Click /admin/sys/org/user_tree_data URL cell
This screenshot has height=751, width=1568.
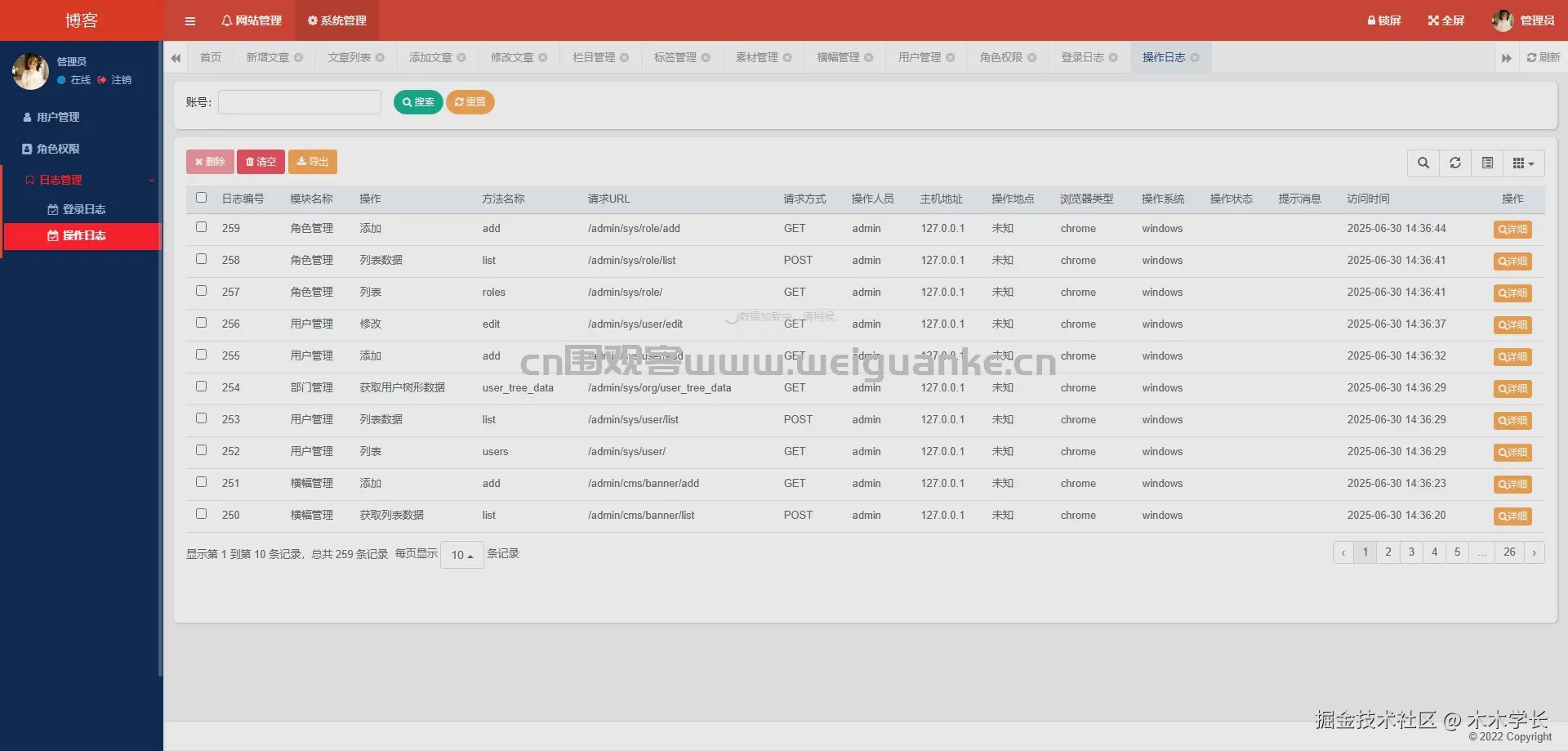(x=660, y=388)
